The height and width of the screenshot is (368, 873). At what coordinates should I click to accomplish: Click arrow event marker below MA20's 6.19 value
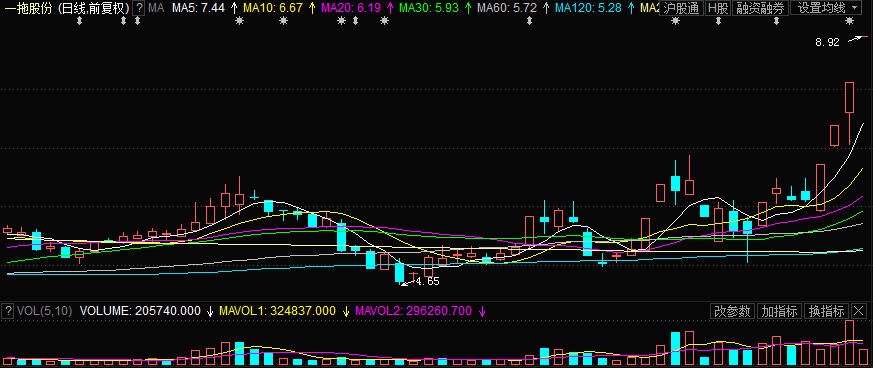coord(356,21)
